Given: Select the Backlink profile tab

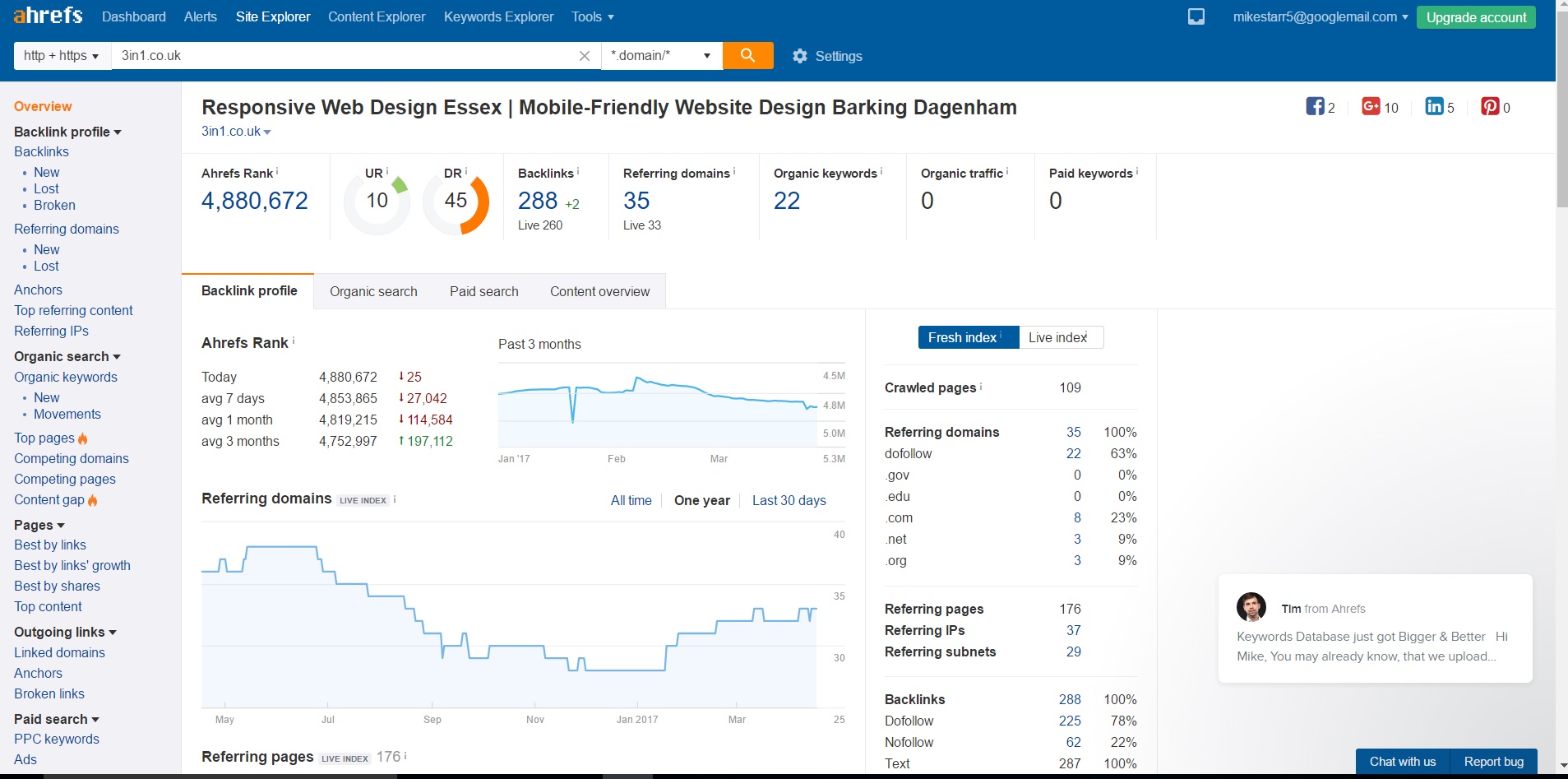Looking at the screenshot, I should [x=249, y=290].
